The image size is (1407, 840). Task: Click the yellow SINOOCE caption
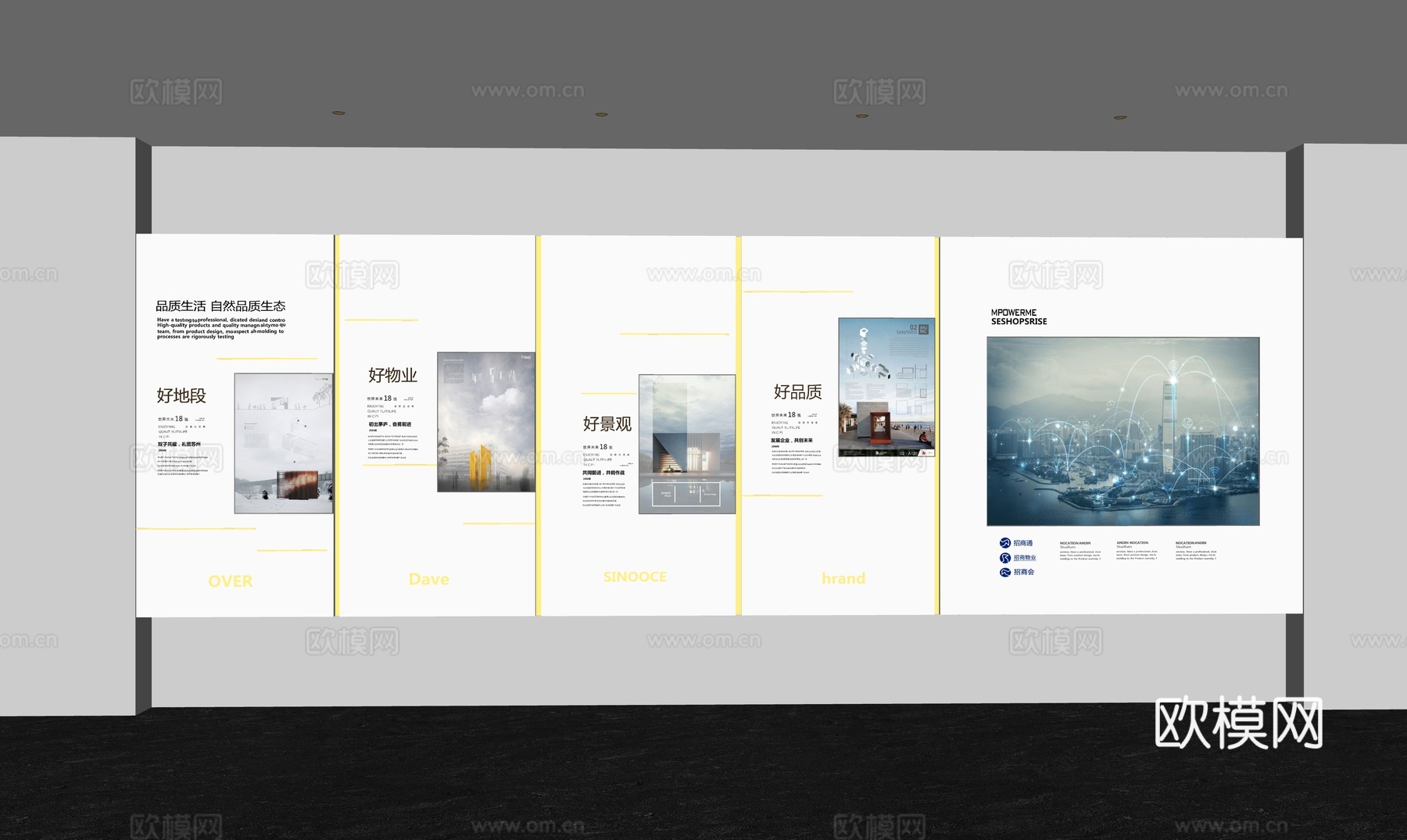(x=635, y=577)
